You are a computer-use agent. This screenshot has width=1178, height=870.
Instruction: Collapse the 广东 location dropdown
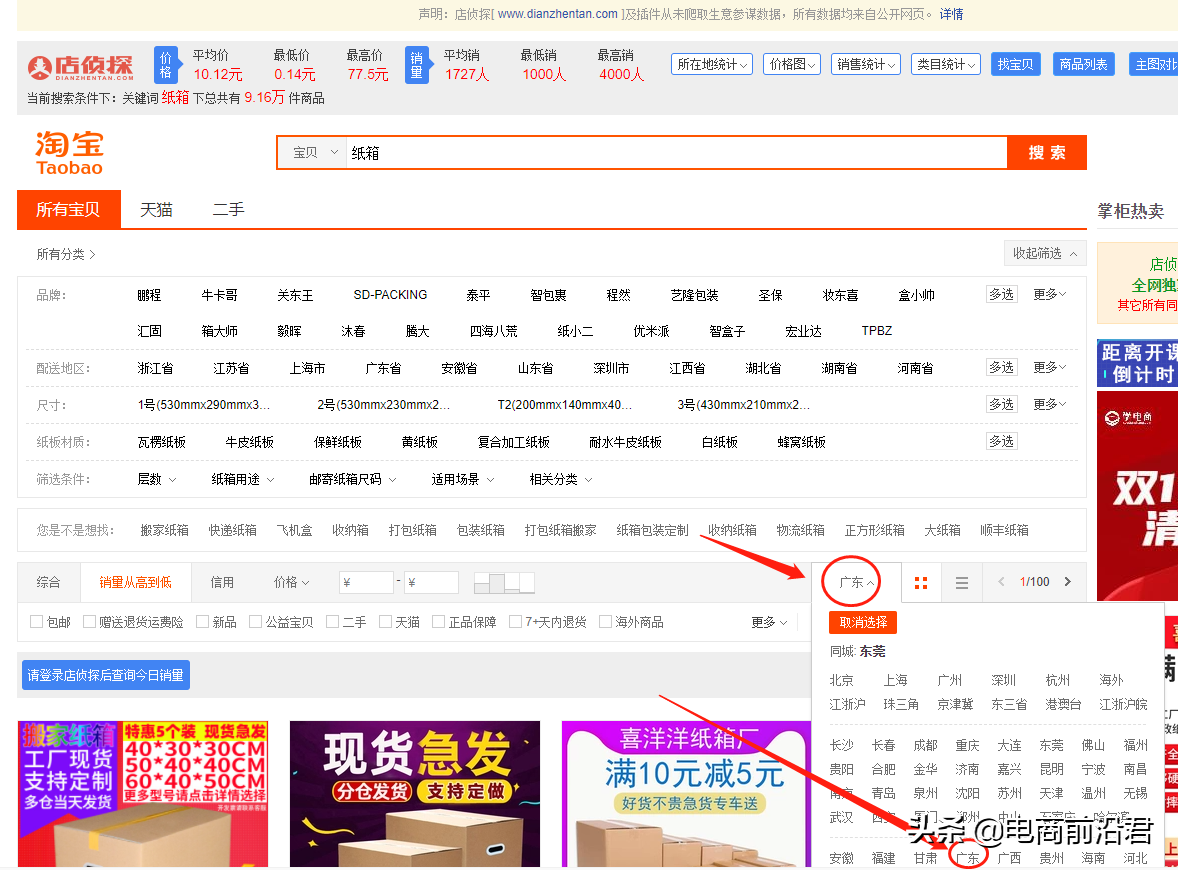[x=857, y=582]
